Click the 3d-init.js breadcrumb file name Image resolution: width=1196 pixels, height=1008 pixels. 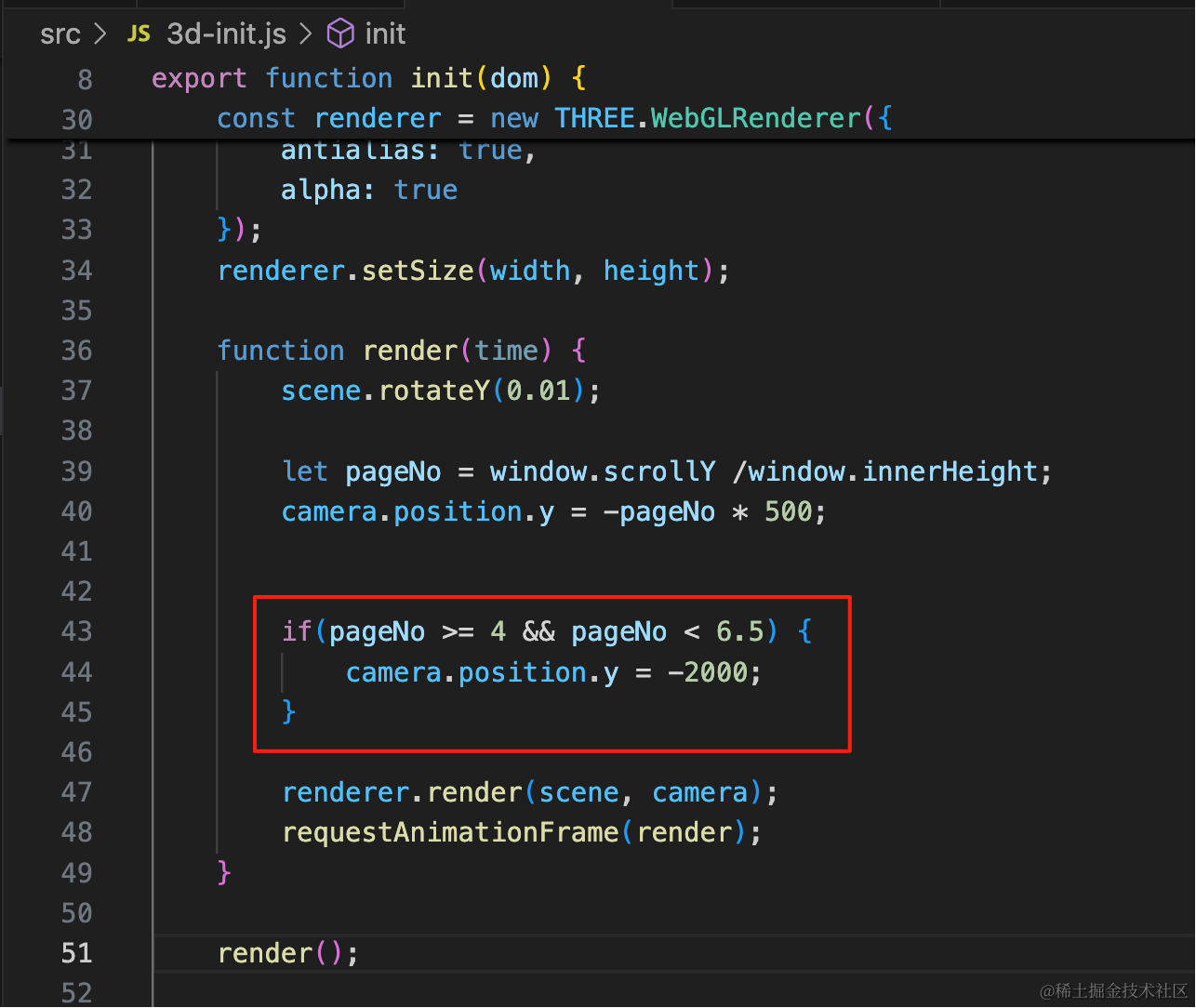tap(226, 34)
